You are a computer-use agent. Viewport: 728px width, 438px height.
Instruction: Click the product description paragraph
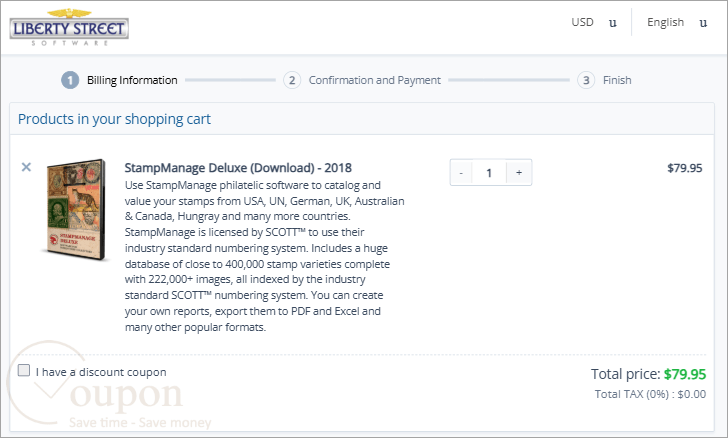[264, 256]
